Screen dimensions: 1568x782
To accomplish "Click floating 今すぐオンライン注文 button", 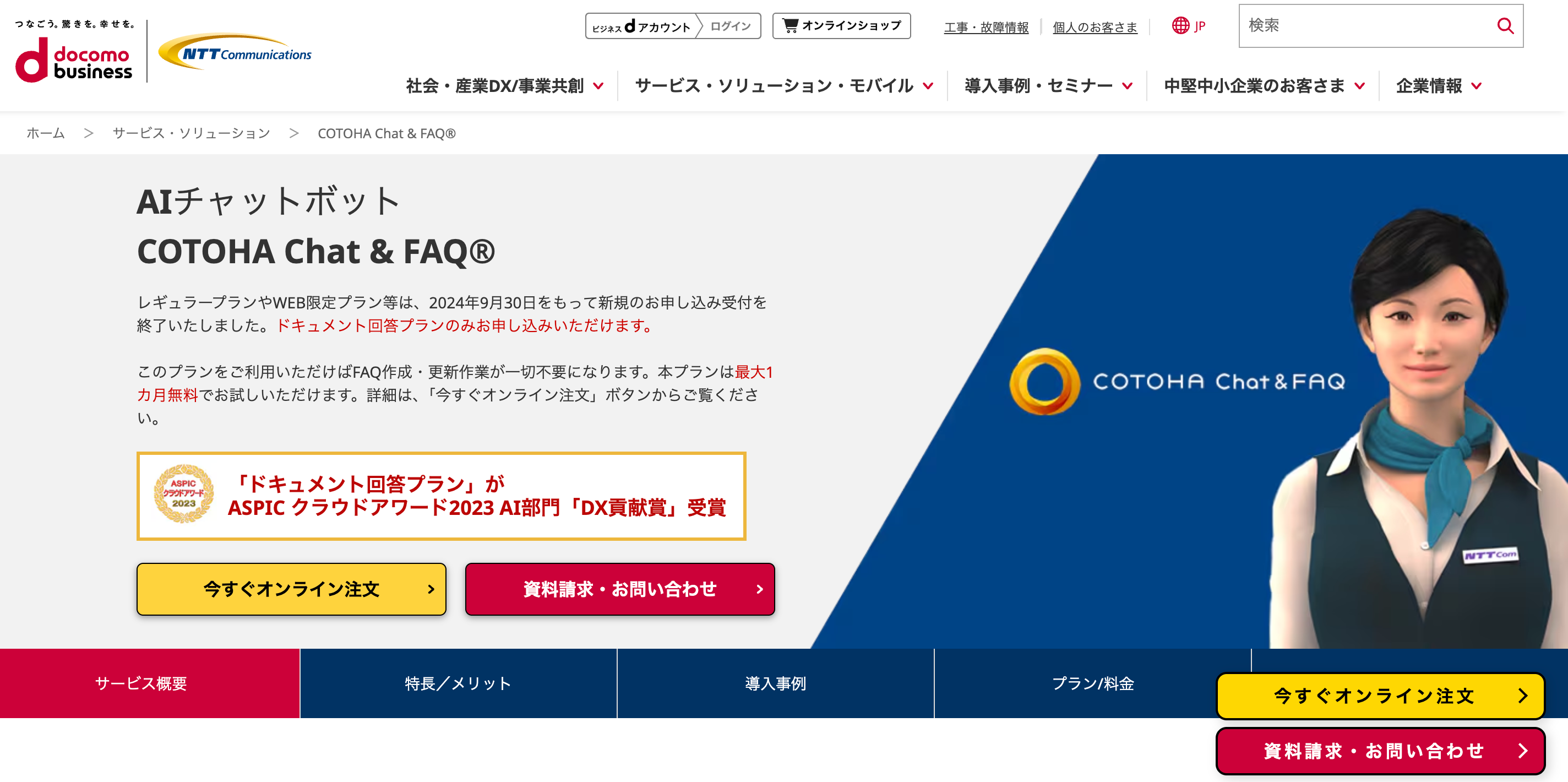I will click(x=1380, y=696).
